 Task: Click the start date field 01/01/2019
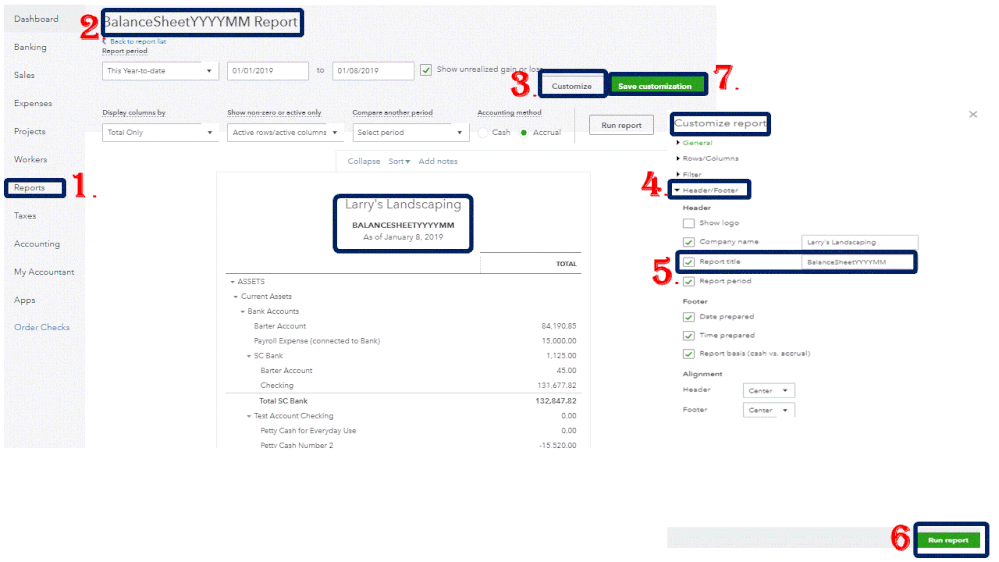[268, 71]
